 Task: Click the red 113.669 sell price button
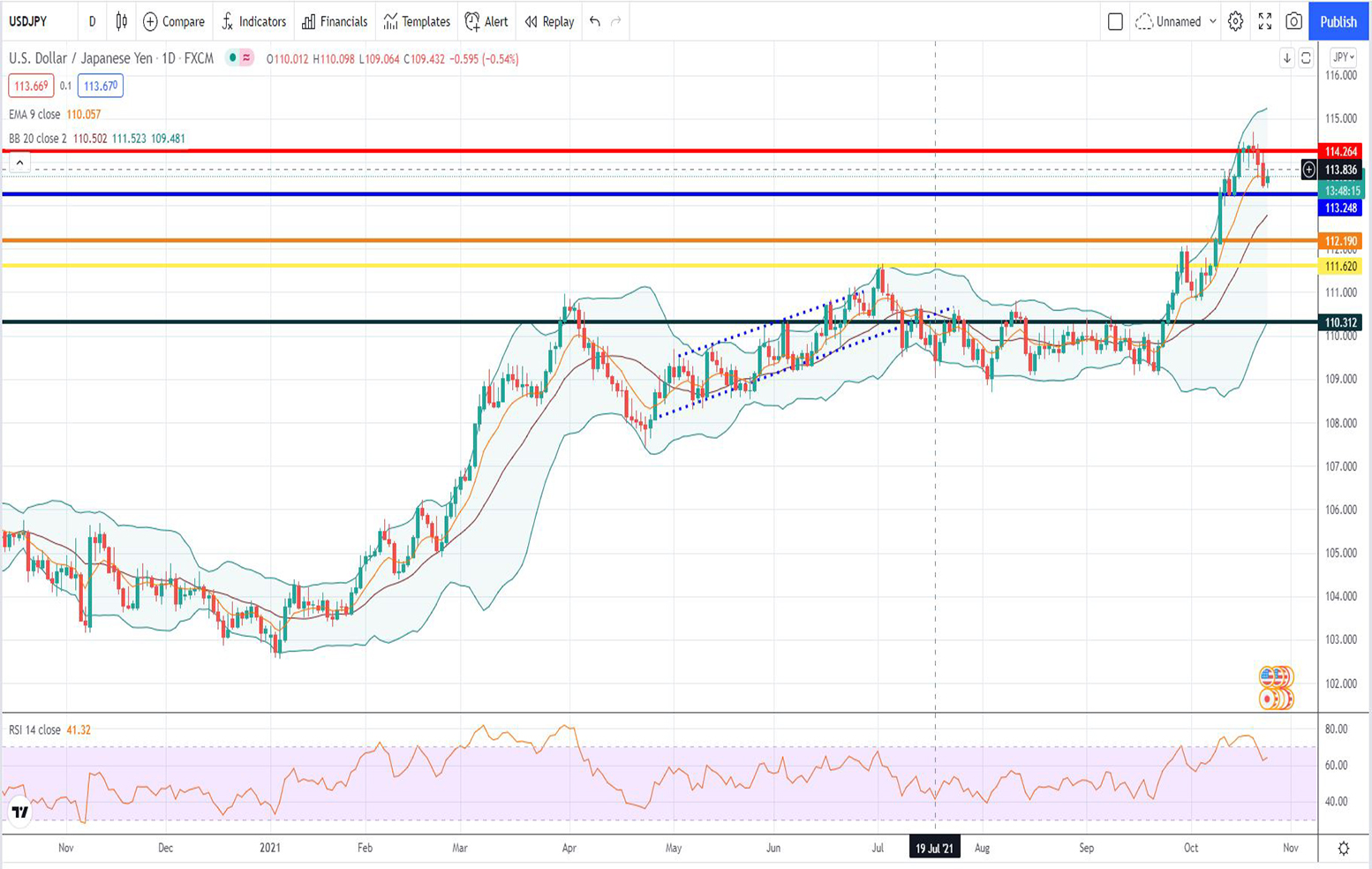tap(31, 86)
